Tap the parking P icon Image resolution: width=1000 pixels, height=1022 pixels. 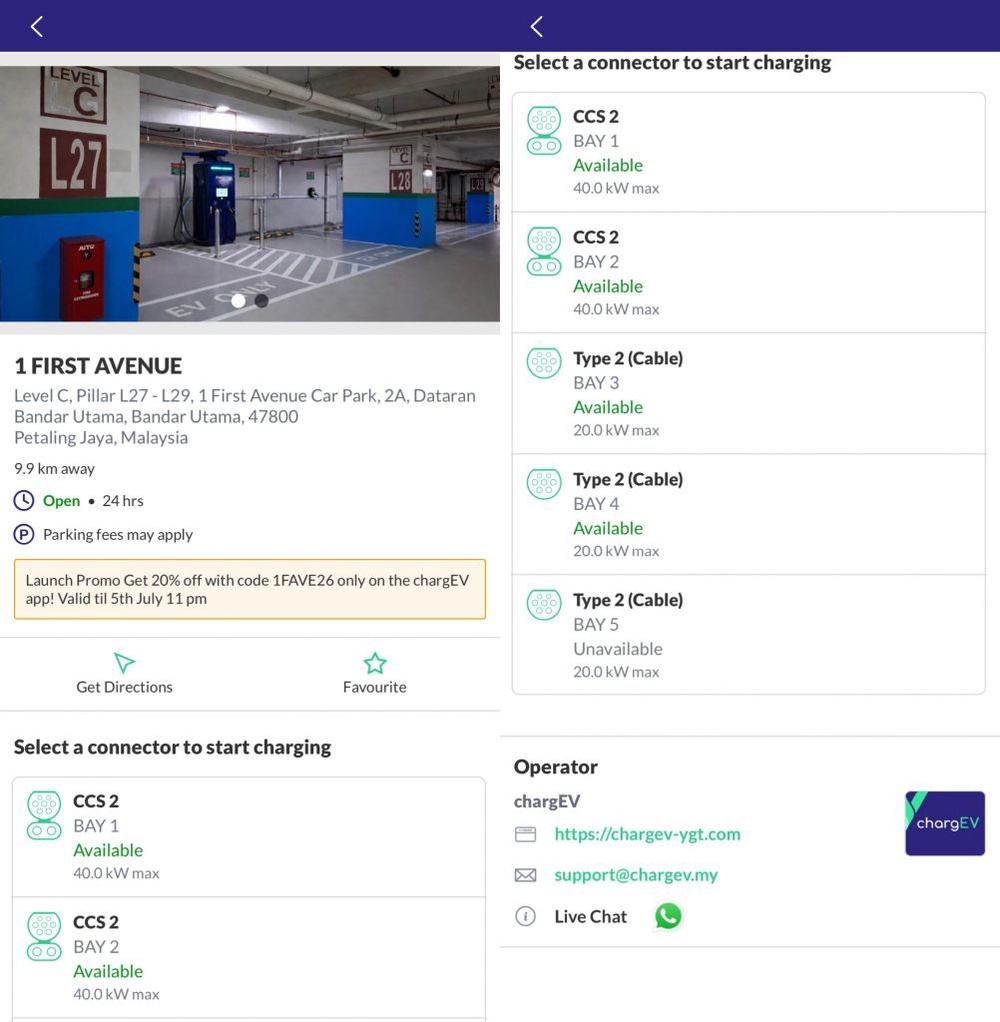point(24,534)
